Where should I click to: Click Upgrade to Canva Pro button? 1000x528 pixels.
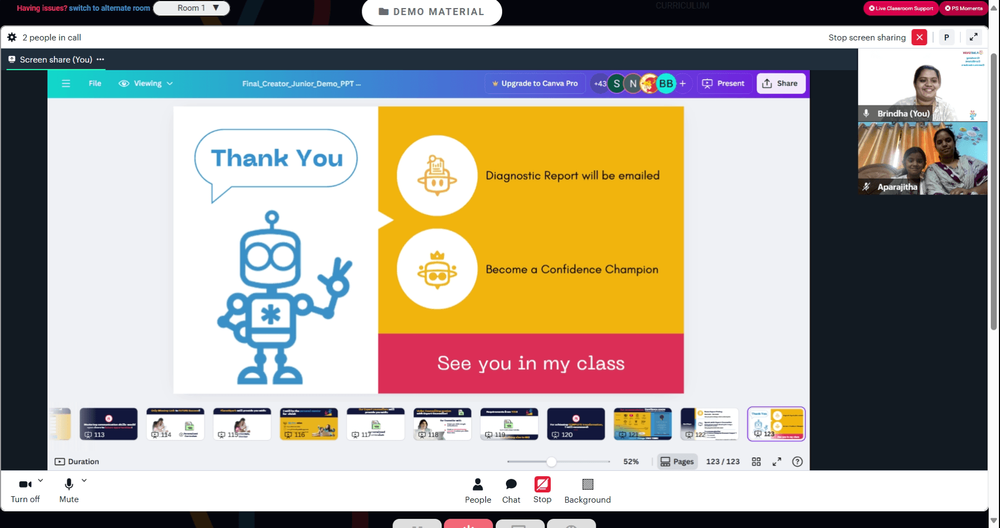(534, 84)
